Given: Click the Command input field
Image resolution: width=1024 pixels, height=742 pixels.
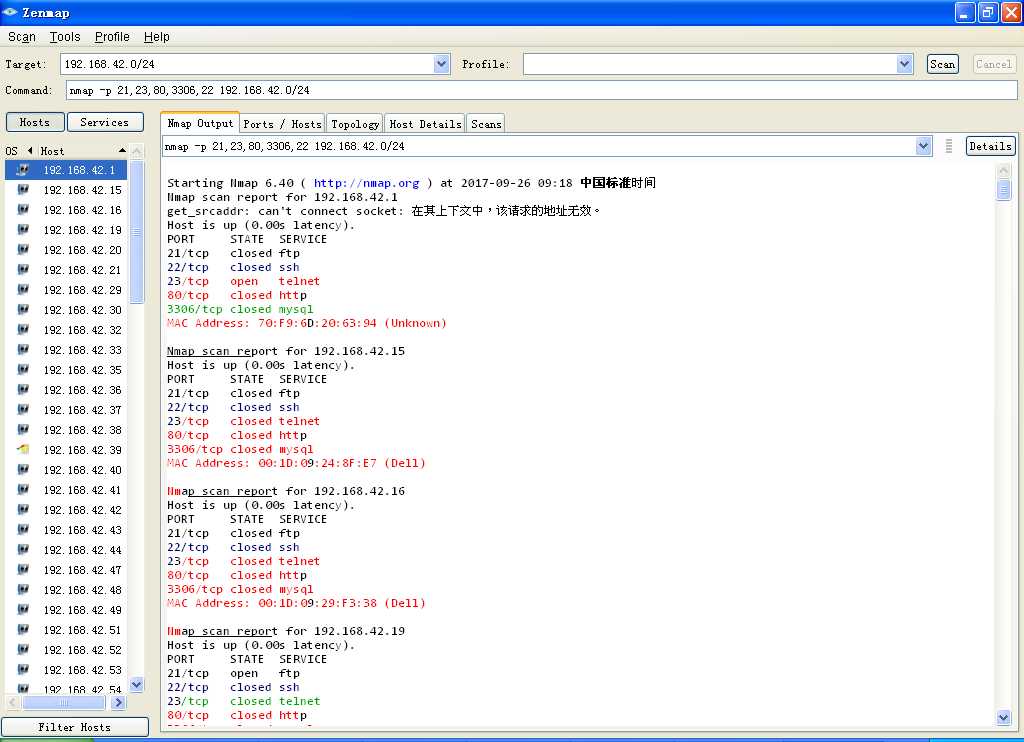Looking at the screenshot, I should [x=541, y=90].
